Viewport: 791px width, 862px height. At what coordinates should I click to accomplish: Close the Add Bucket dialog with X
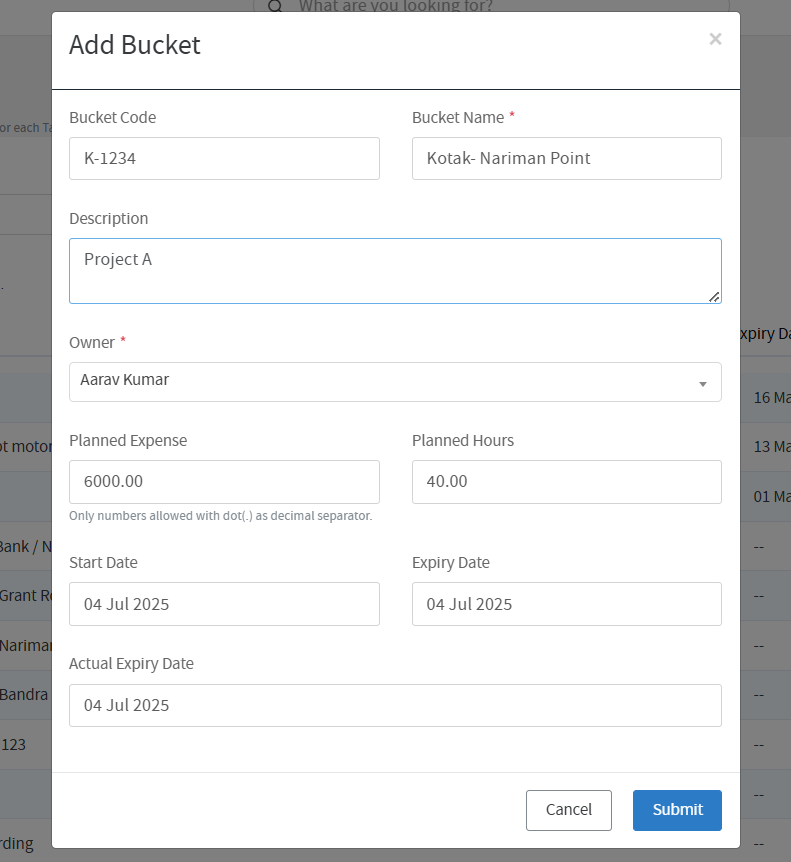click(x=715, y=39)
